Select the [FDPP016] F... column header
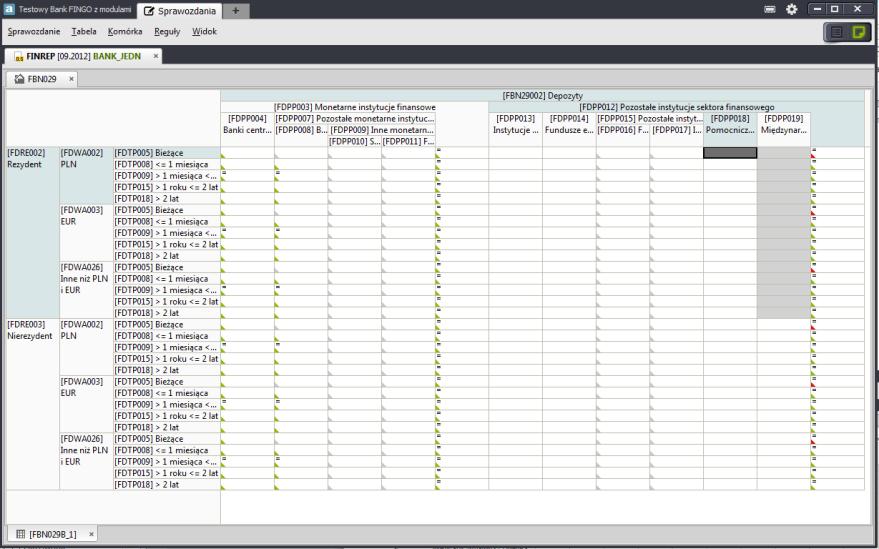Image resolution: width=879 pixels, height=549 pixels. [623, 130]
